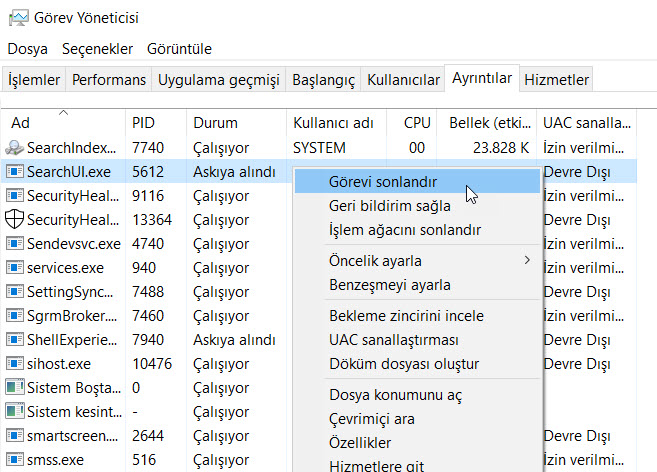Sort by Kullanıcı adı column header
Image resolution: width=657 pixels, height=472 pixels.
tap(336, 122)
